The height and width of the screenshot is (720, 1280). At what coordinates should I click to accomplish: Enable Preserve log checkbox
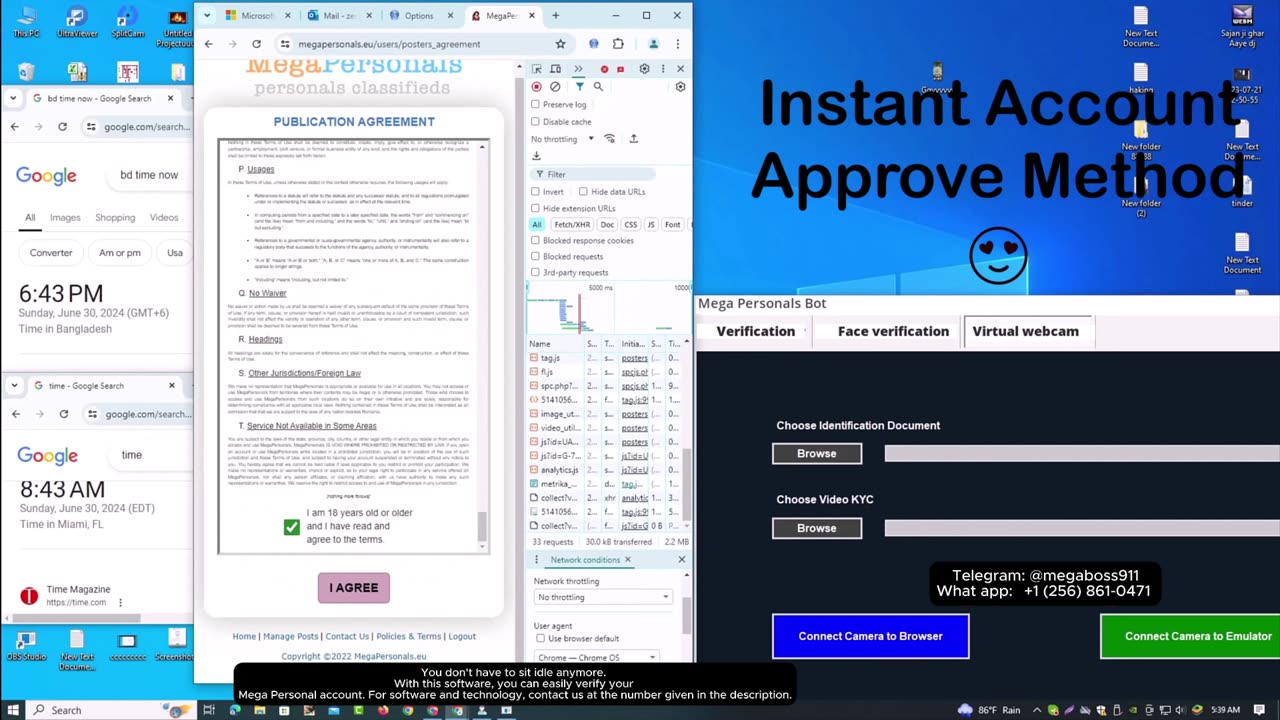[x=536, y=105]
